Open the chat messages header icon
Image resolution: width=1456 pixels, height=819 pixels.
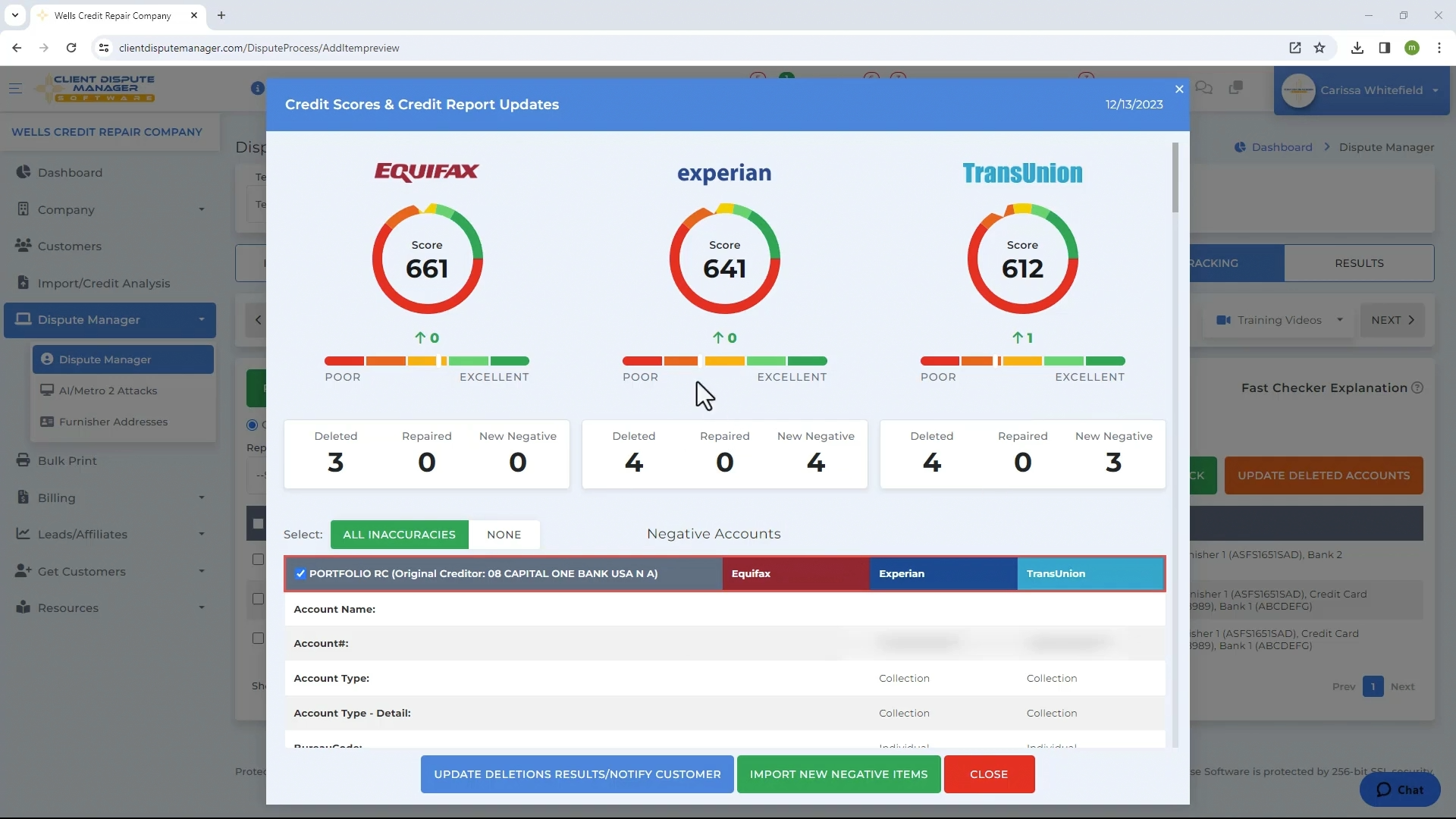tap(1203, 88)
